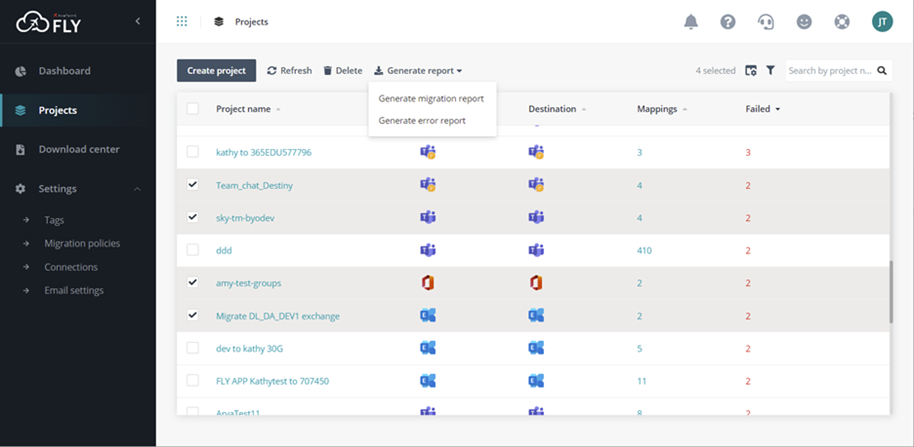Click failed count 3 for kathy row

tap(748, 153)
